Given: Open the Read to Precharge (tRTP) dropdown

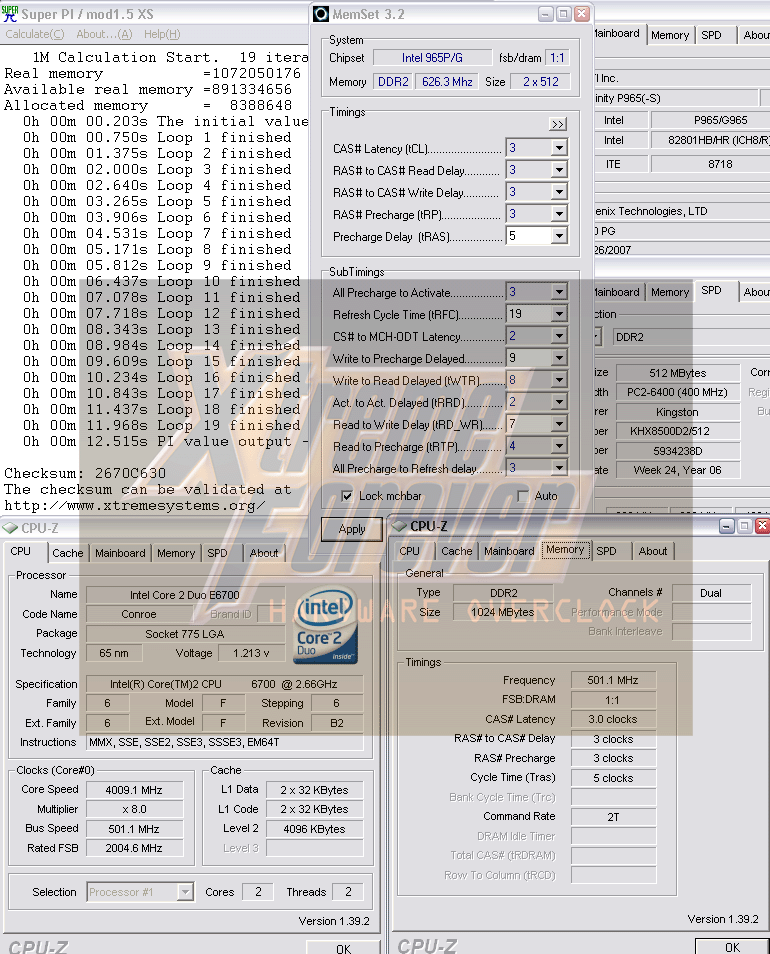Looking at the screenshot, I should click(x=559, y=446).
